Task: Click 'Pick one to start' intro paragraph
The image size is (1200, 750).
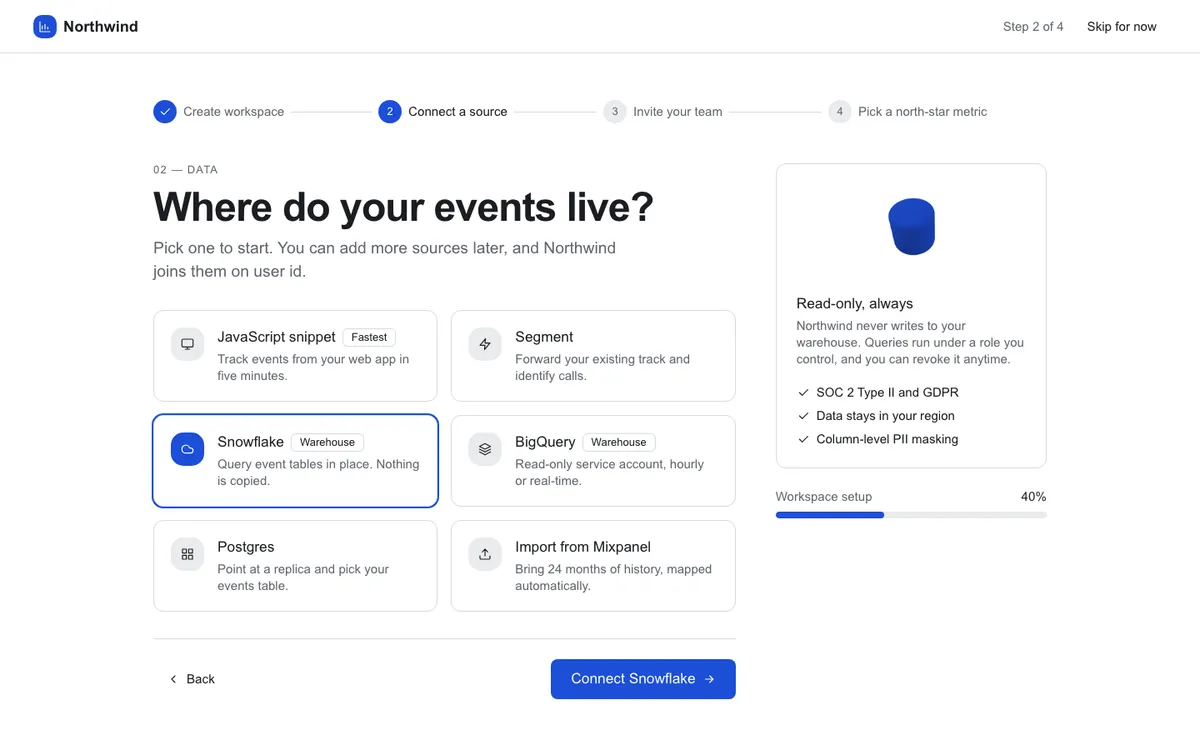Action: 385,259
